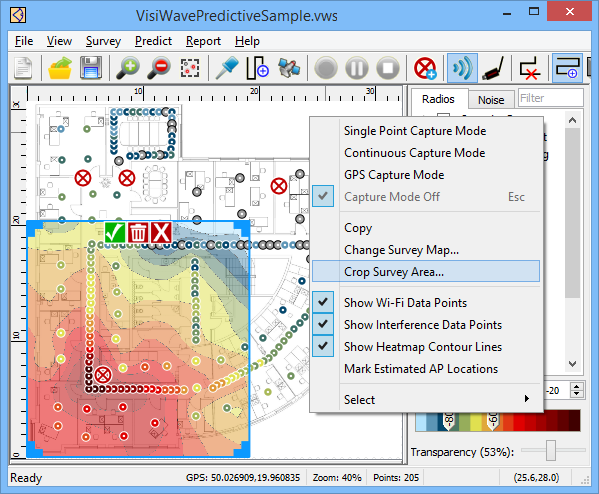This screenshot has height=494, width=599.
Task: Click the red trash can crop icon
Action: (138, 232)
